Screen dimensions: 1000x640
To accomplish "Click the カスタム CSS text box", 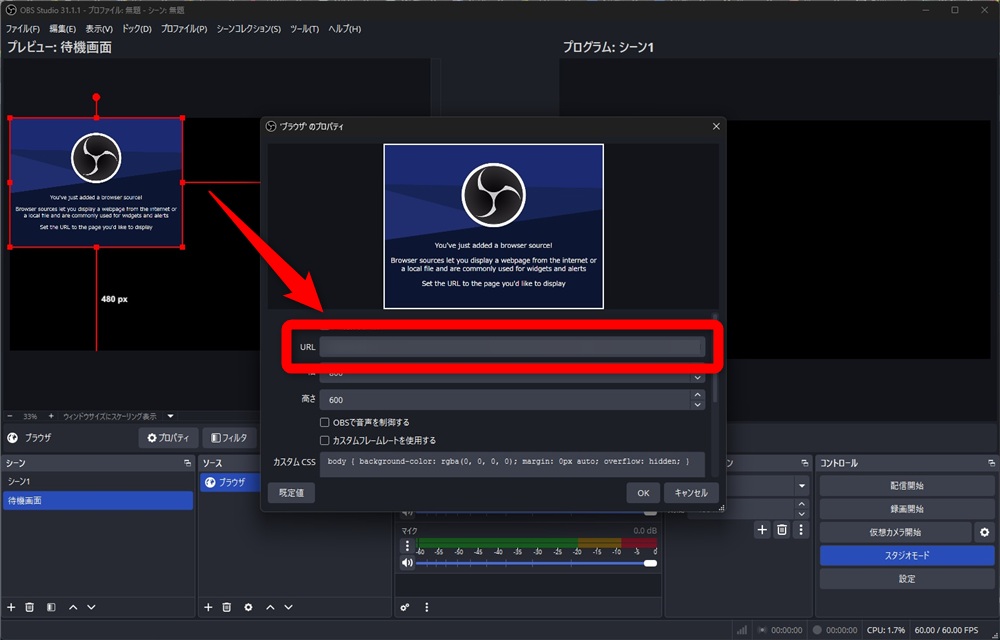I will (x=512, y=464).
